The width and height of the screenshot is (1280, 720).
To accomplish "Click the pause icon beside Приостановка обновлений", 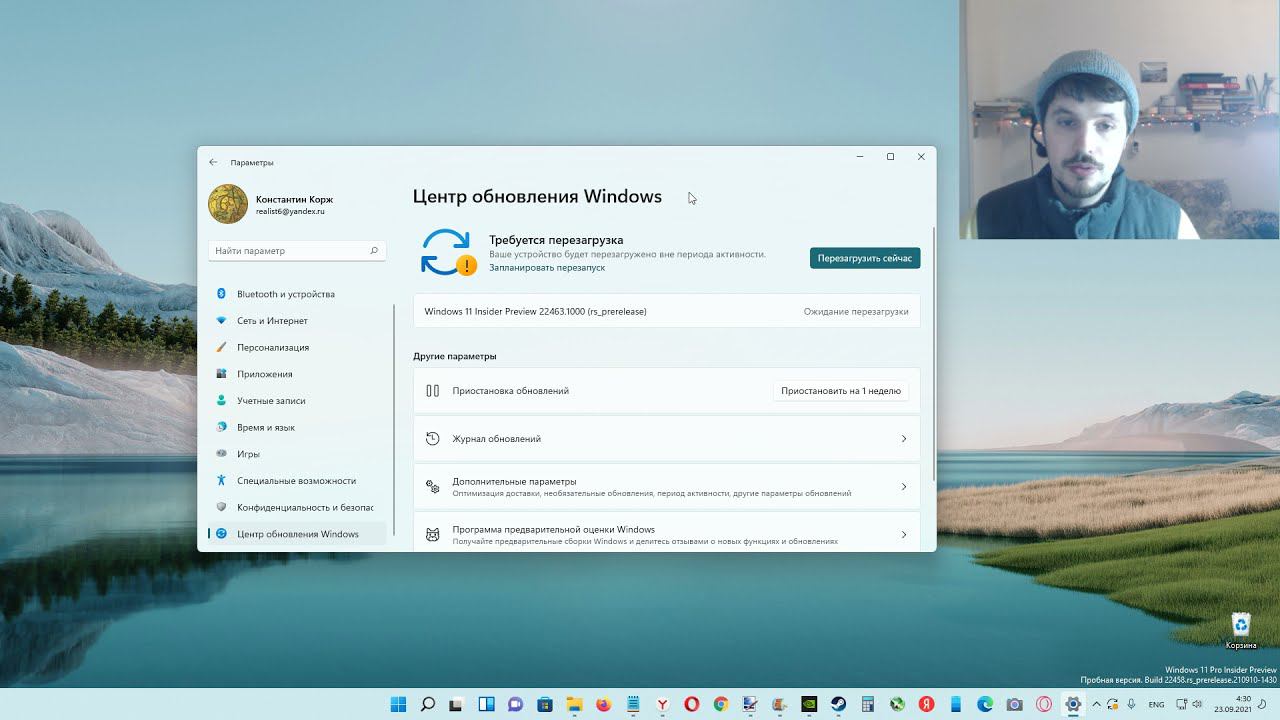I will click(x=433, y=391).
